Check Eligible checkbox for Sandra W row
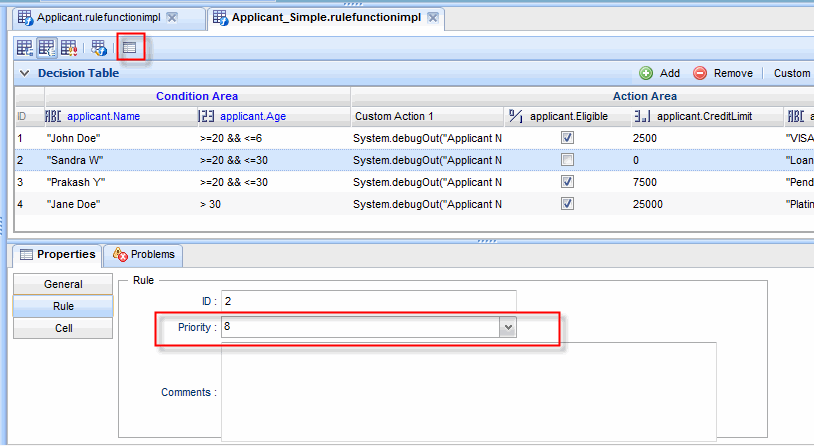 [x=567, y=160]
